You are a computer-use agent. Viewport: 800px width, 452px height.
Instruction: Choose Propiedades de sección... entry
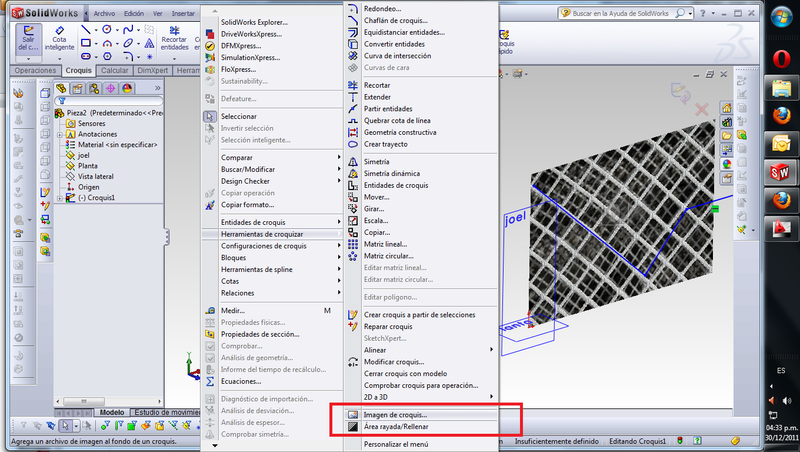(260, 334)
